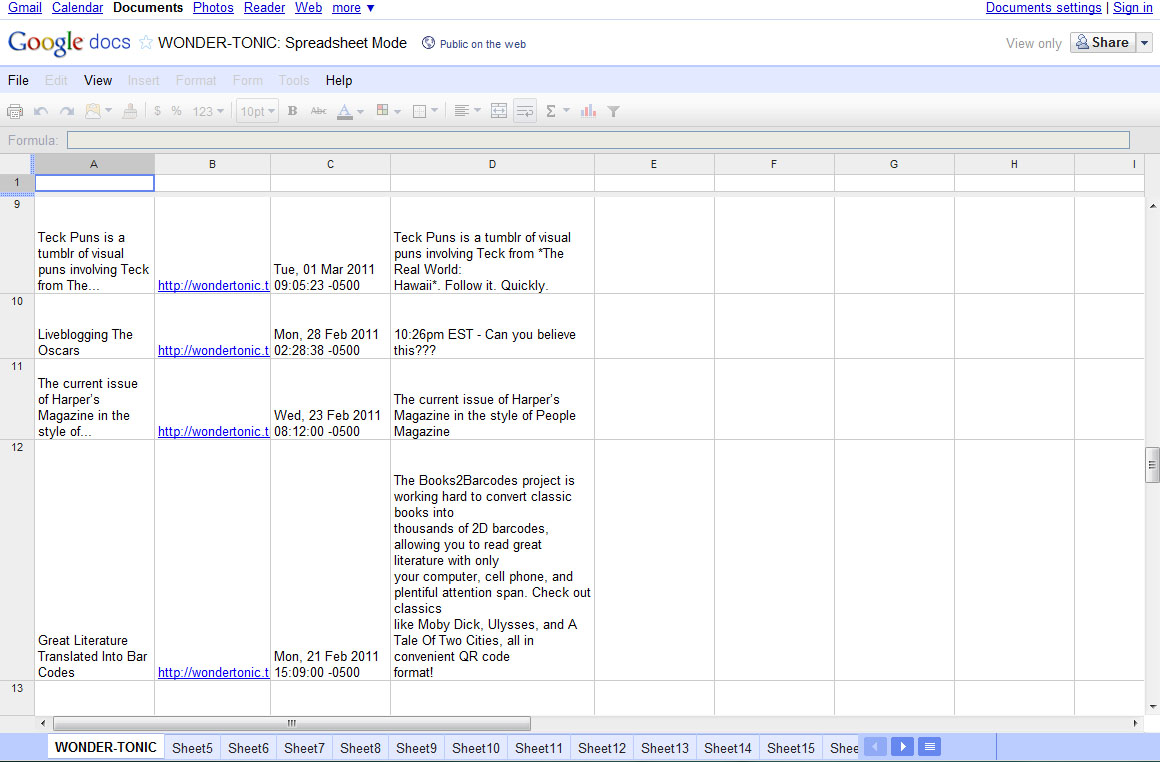Click the Print icon in the toolbar

tap(15, 111)
